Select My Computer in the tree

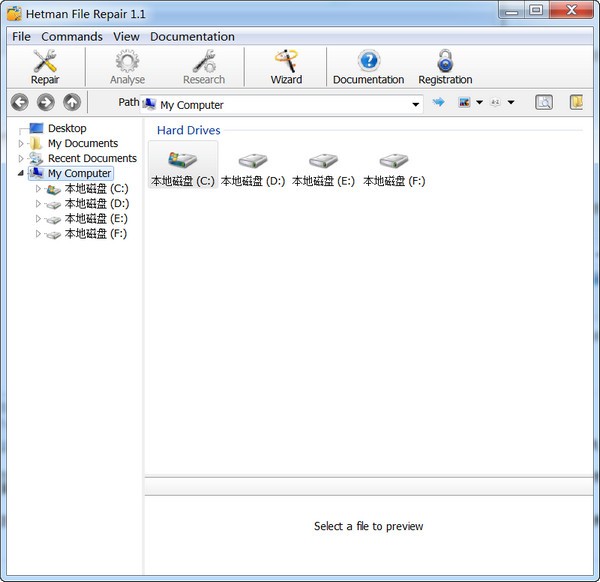pos(79,173)
